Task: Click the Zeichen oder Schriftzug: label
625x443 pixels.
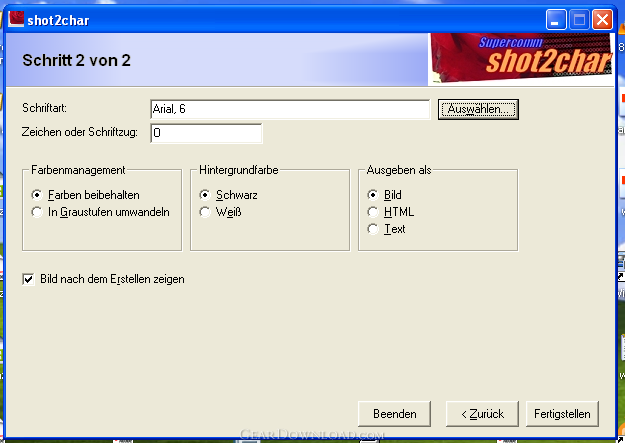Action: (80, 132)
